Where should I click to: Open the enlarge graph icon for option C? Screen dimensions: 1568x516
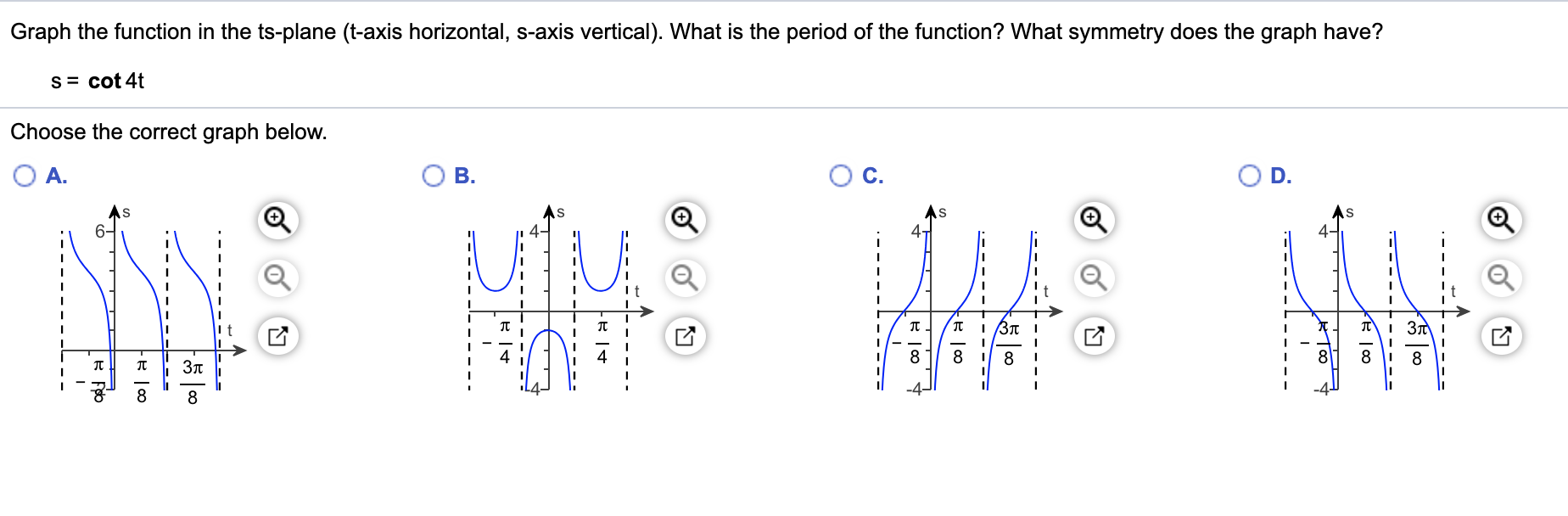coord(1094,335)
